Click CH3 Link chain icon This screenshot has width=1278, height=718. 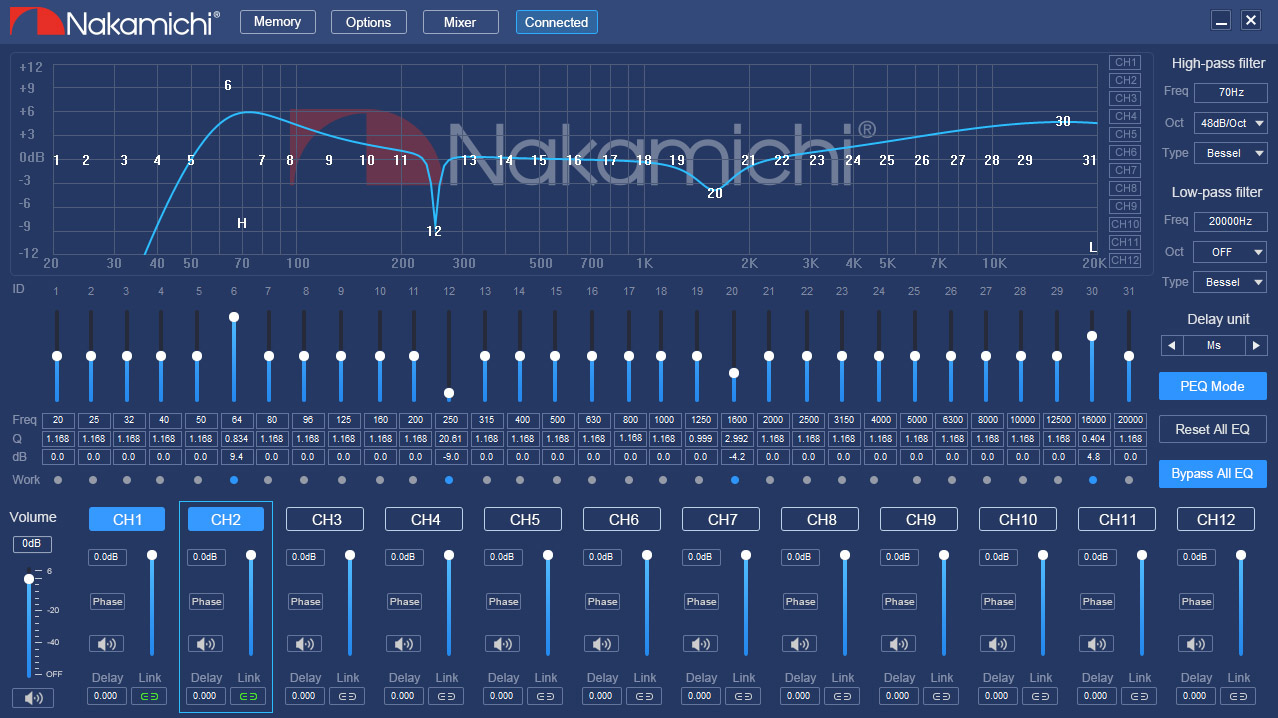[x=347, y=696]
